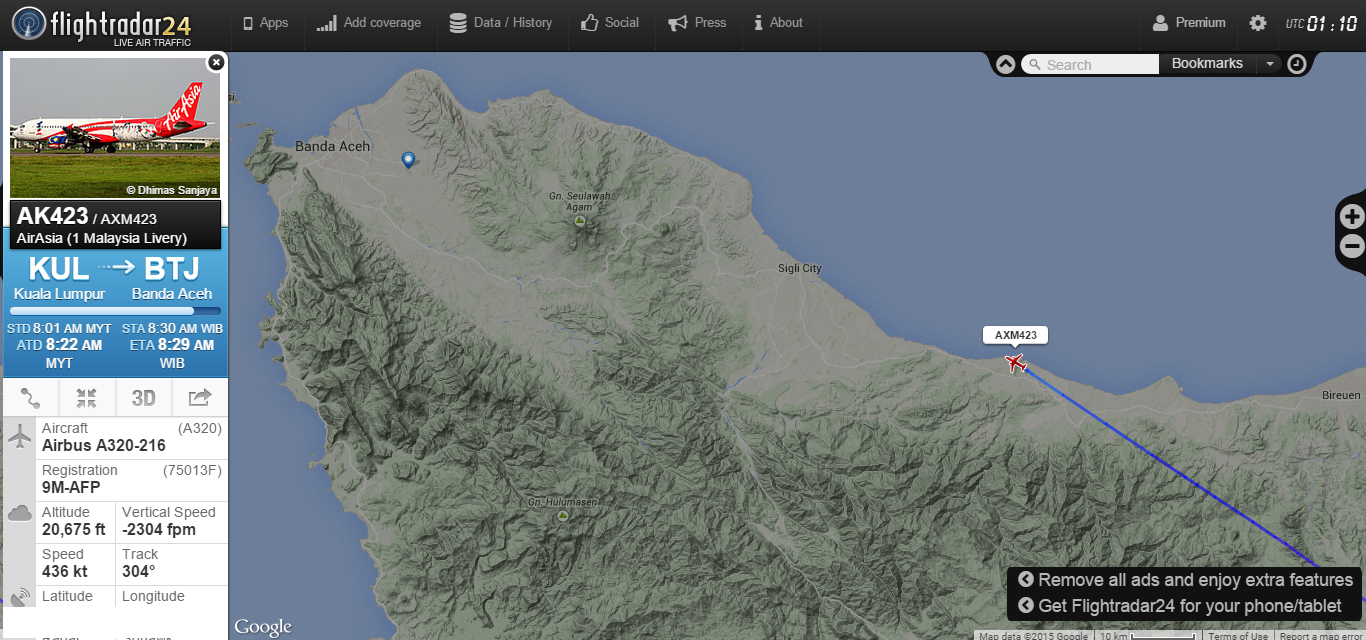The width and height of the screenshot is (1366, 640).
Task: Zoom in the map with plus button
Action: pos(1352,217)
